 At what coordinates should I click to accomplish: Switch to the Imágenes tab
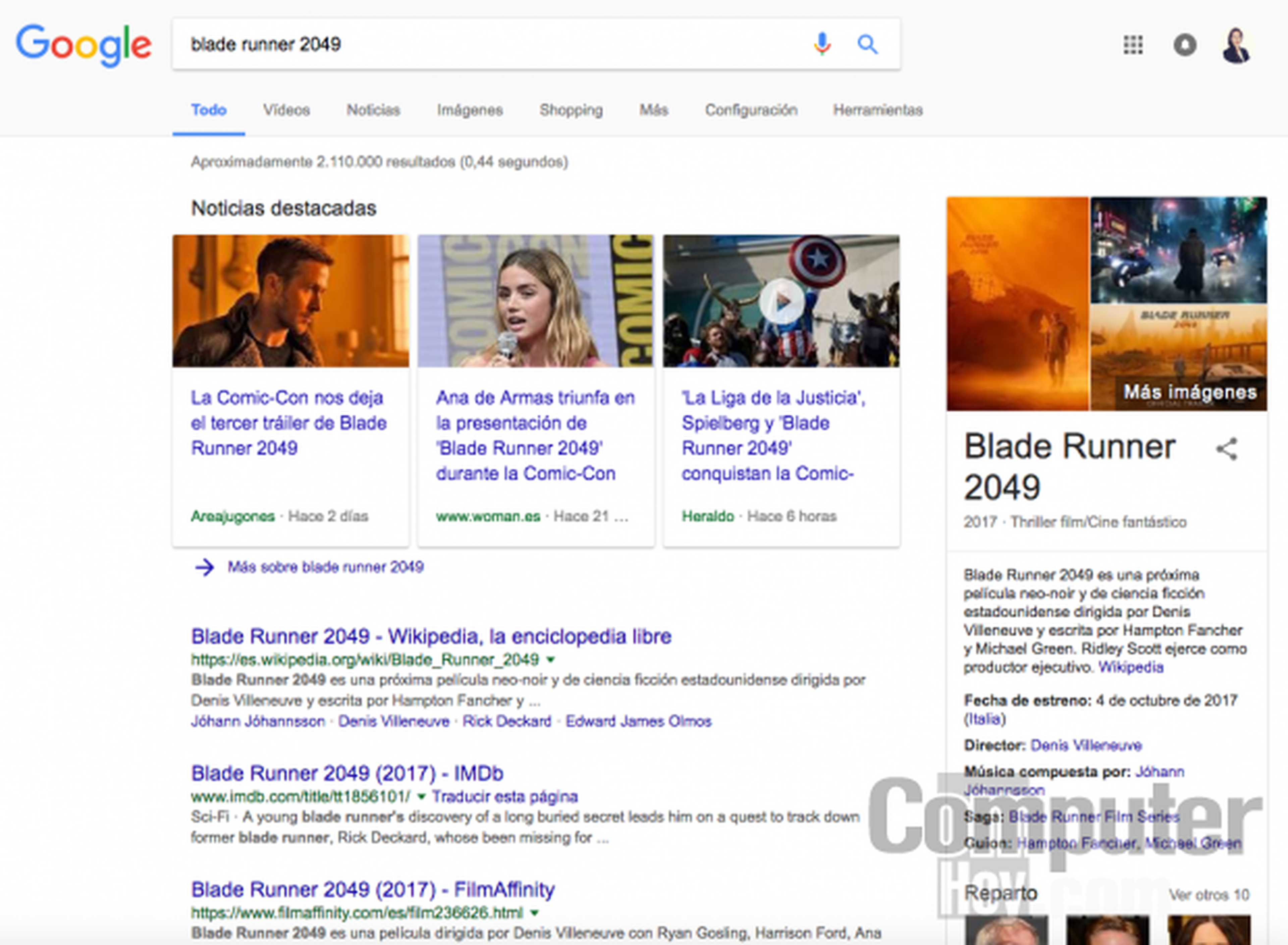pos(470,110)
